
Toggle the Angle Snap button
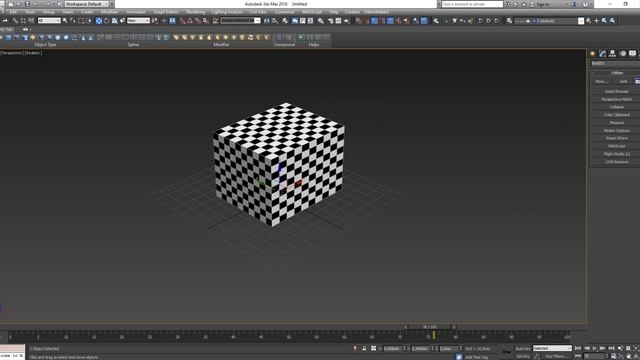pos(190,20)
